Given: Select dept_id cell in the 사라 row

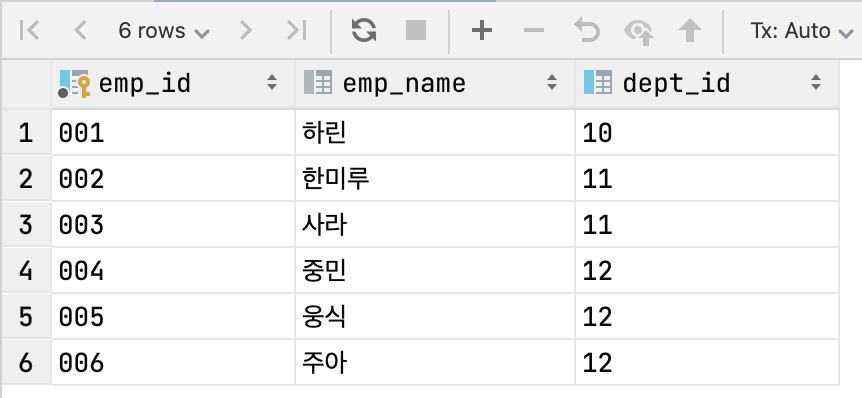Looking at the screenshot, I should (x=707, y=225).
